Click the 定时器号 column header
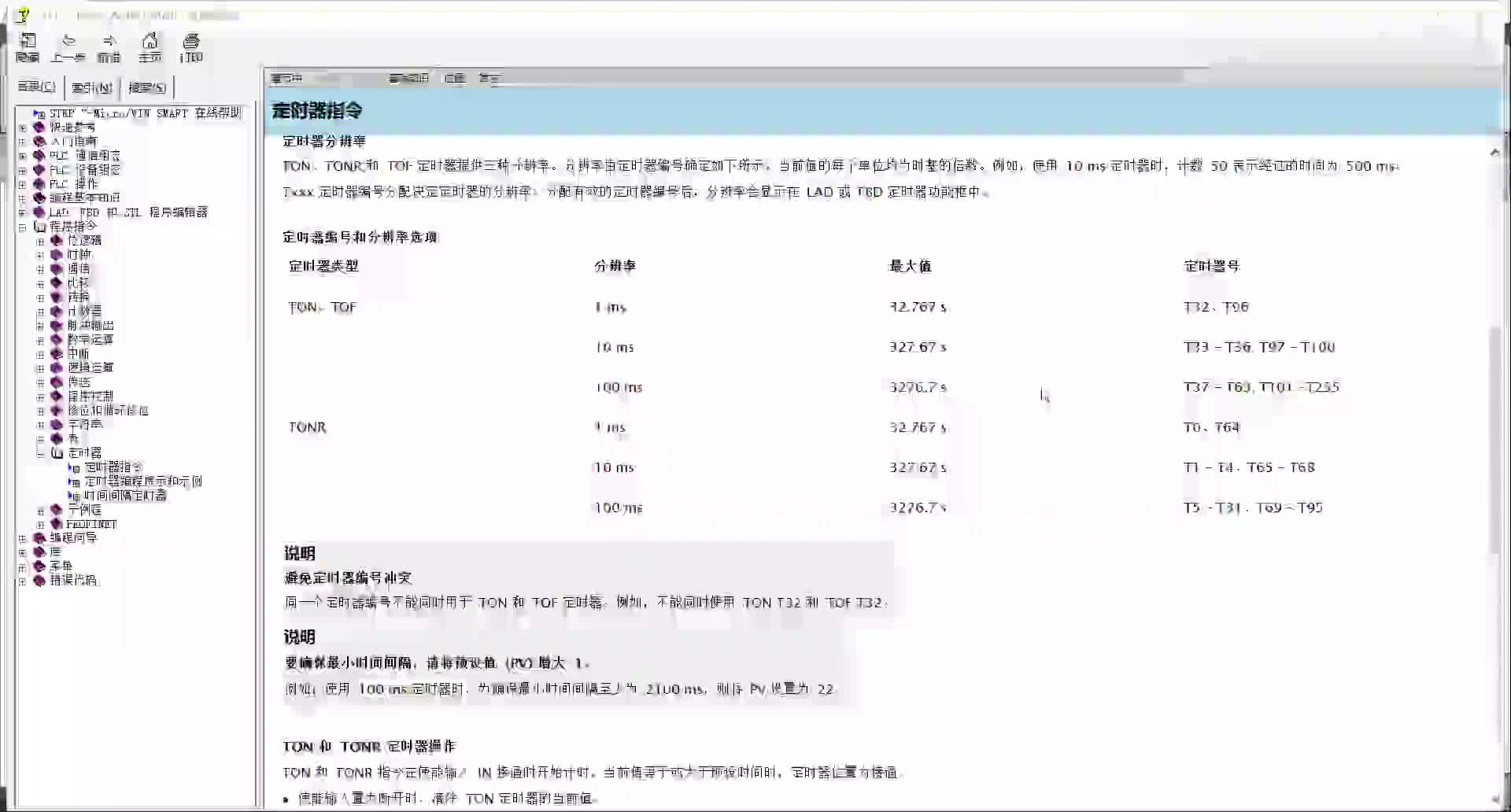Image resolution: width=1511 pixels, height=812 pixels. click(x=1212, y=266)
